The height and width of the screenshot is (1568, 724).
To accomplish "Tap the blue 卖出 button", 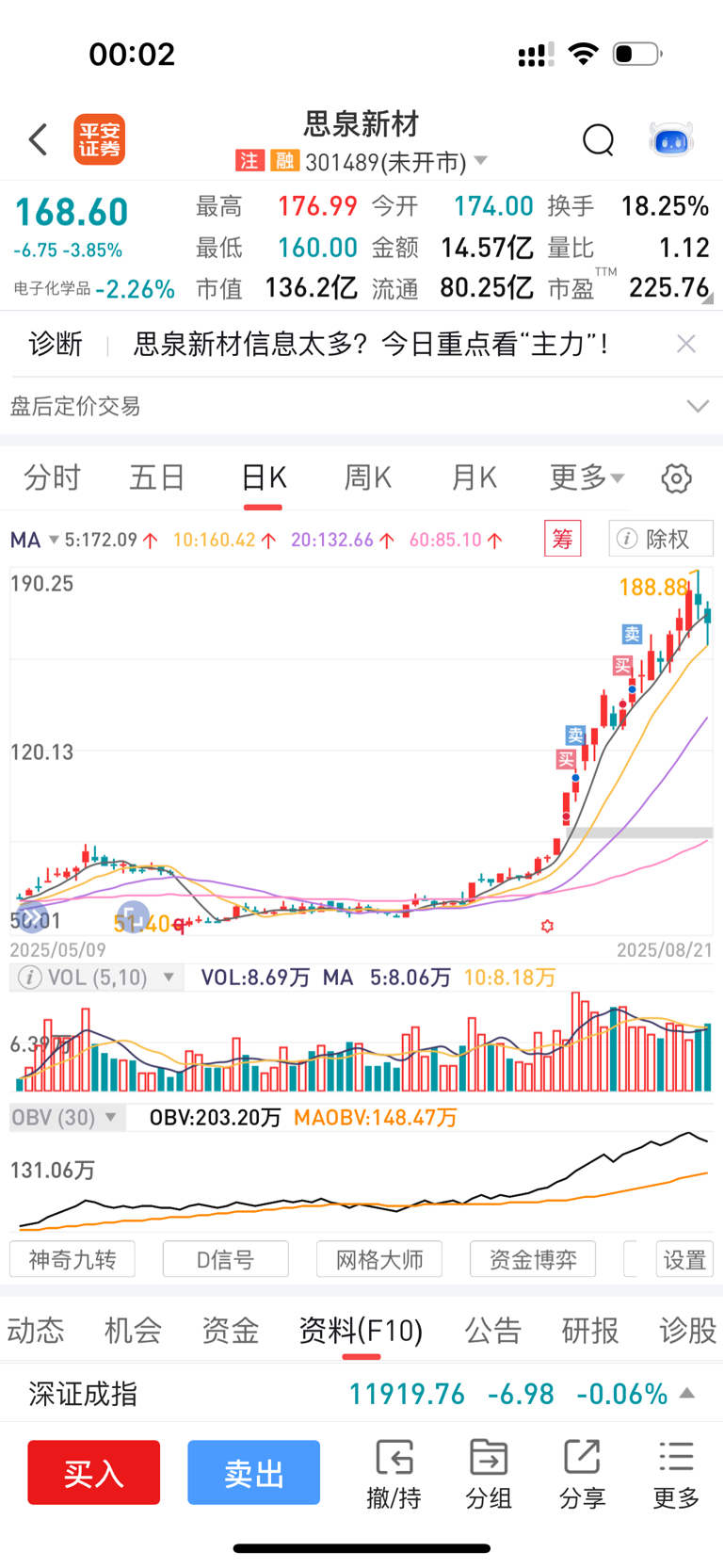I will tap(253, 1473).
